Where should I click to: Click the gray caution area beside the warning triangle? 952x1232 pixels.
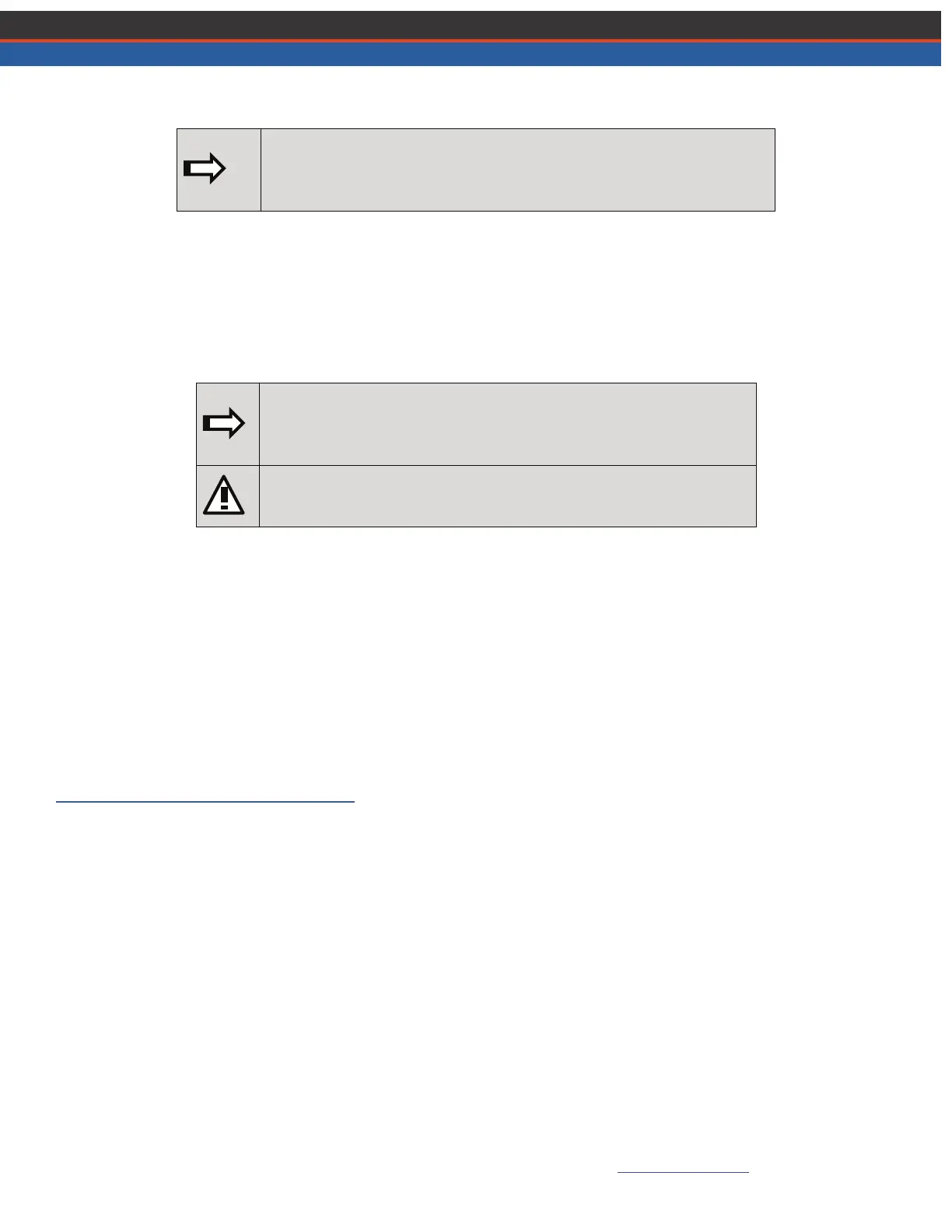click(x=507, y=496)
